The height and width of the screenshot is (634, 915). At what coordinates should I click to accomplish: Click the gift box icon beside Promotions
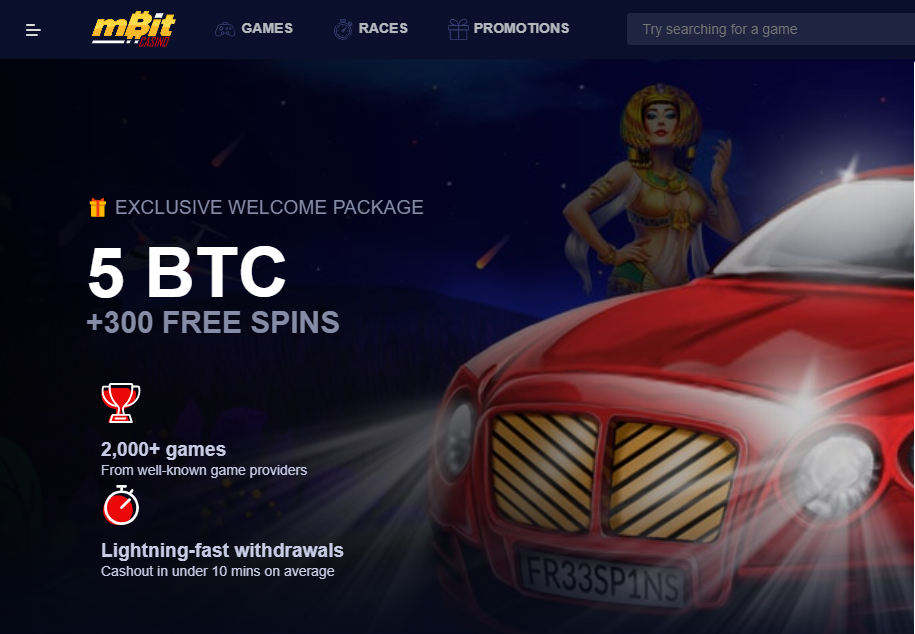pyautogui.click(x=458, y=29)
